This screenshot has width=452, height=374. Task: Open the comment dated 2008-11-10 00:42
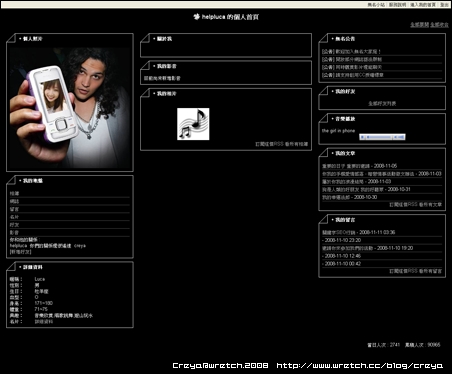pyautogui.click(x=341, y=264)
